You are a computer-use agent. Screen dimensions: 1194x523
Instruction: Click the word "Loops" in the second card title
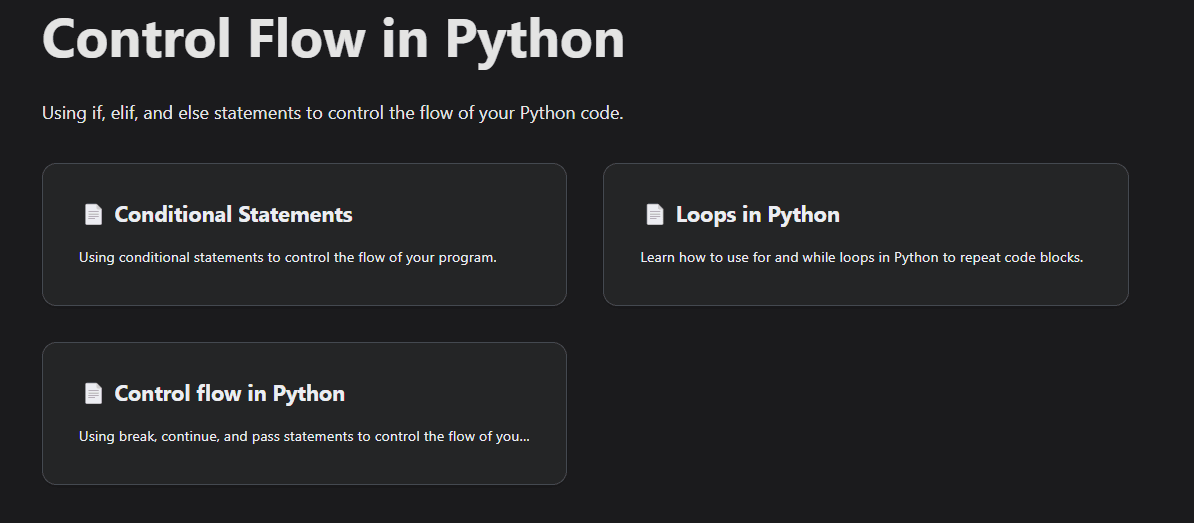pyautogui.click(x=706, y=214)
